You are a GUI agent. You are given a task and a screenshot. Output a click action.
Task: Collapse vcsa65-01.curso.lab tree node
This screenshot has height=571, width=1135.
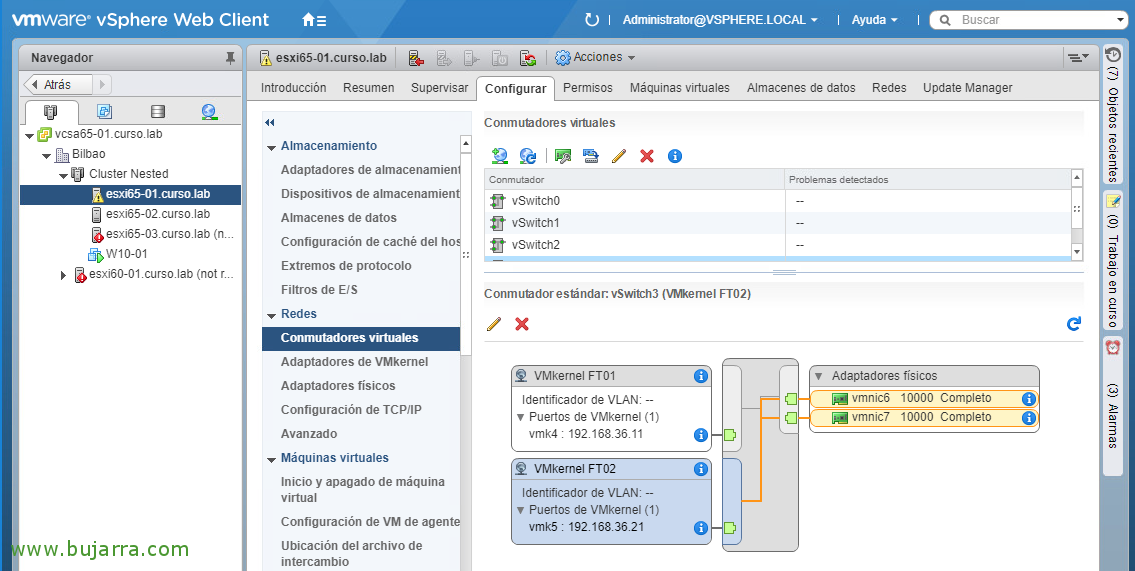[29, 135]
